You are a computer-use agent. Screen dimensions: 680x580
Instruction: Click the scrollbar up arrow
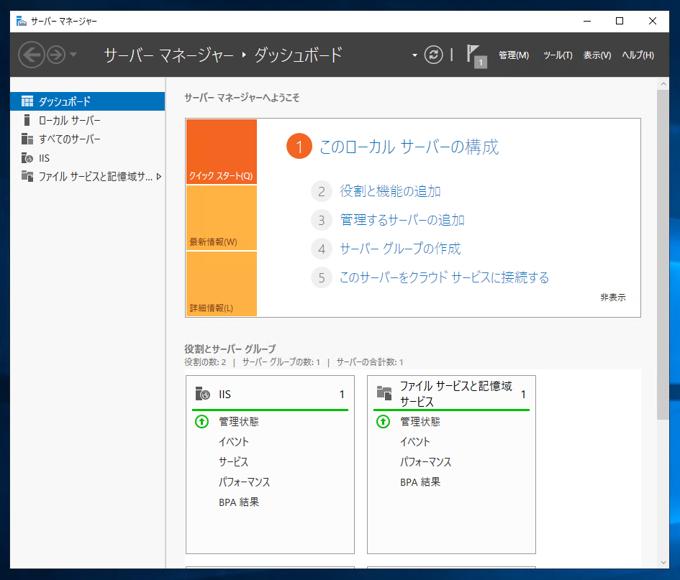click(x=663, y=84)
